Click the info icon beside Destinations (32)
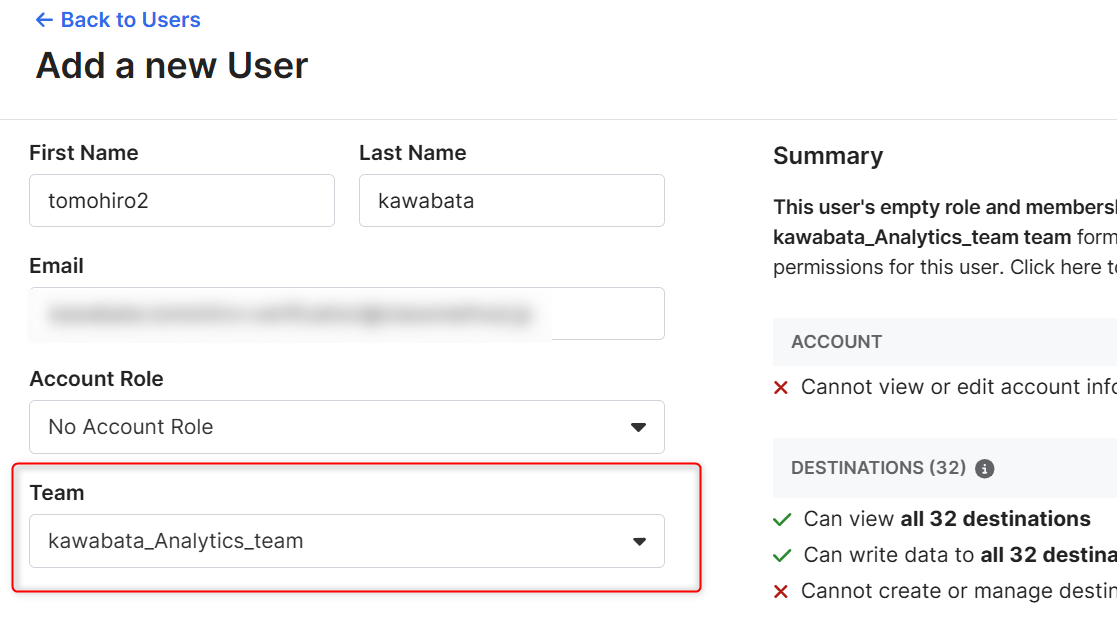The image size is (1117, 626). 985,468
